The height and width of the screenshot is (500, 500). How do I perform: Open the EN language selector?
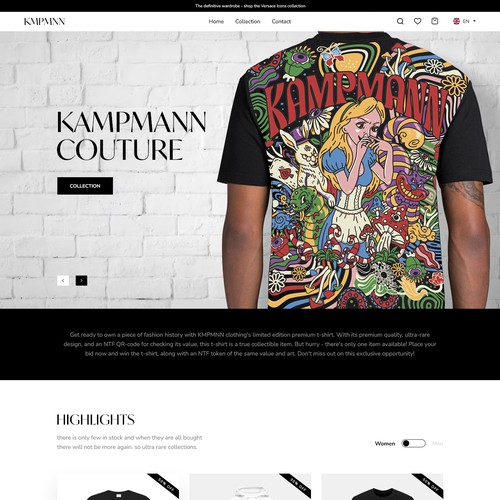click(x=466, y=21)
